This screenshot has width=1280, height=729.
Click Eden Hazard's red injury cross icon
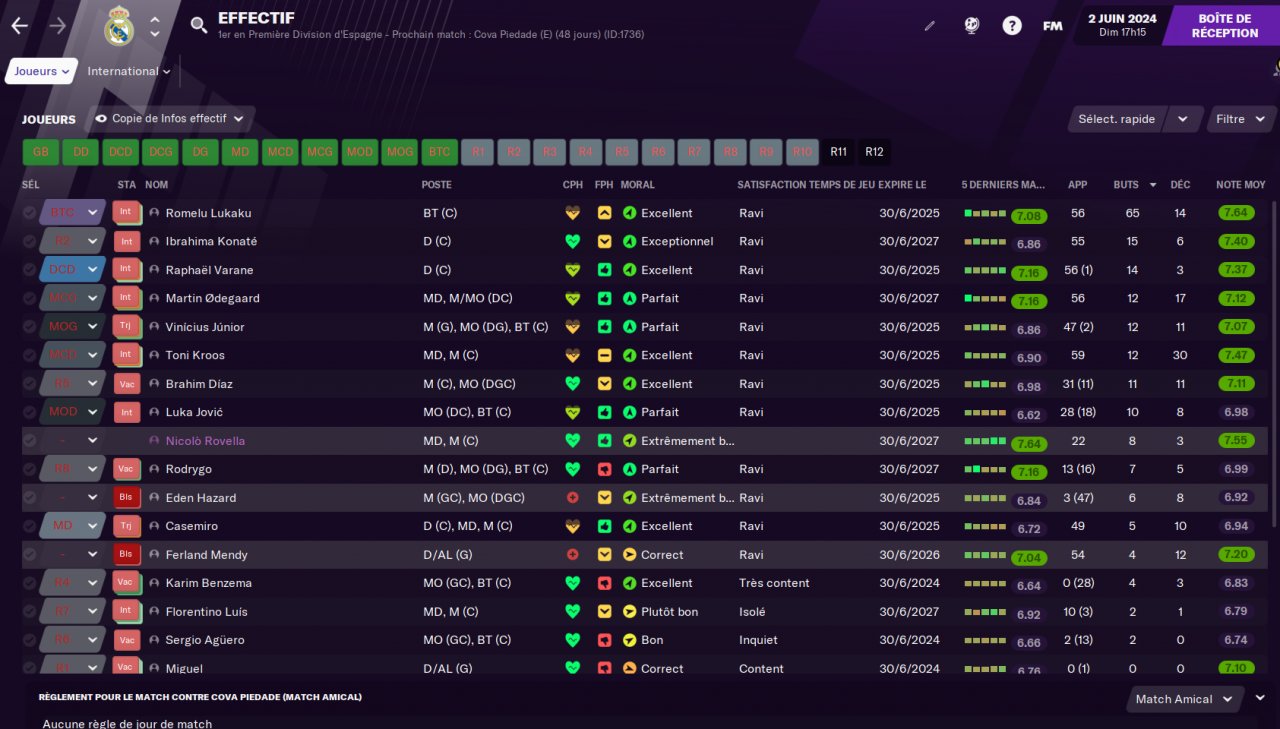[x=572, y=498]
